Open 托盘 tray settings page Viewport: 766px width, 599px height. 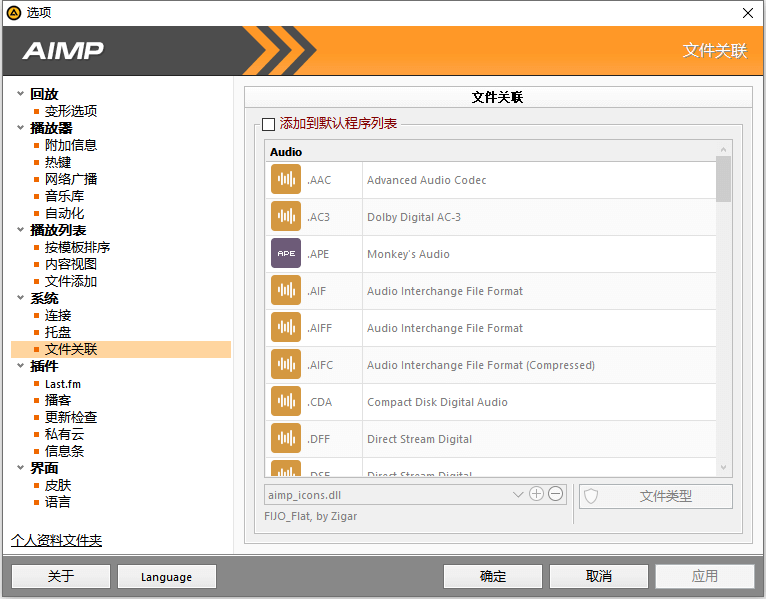58,332
